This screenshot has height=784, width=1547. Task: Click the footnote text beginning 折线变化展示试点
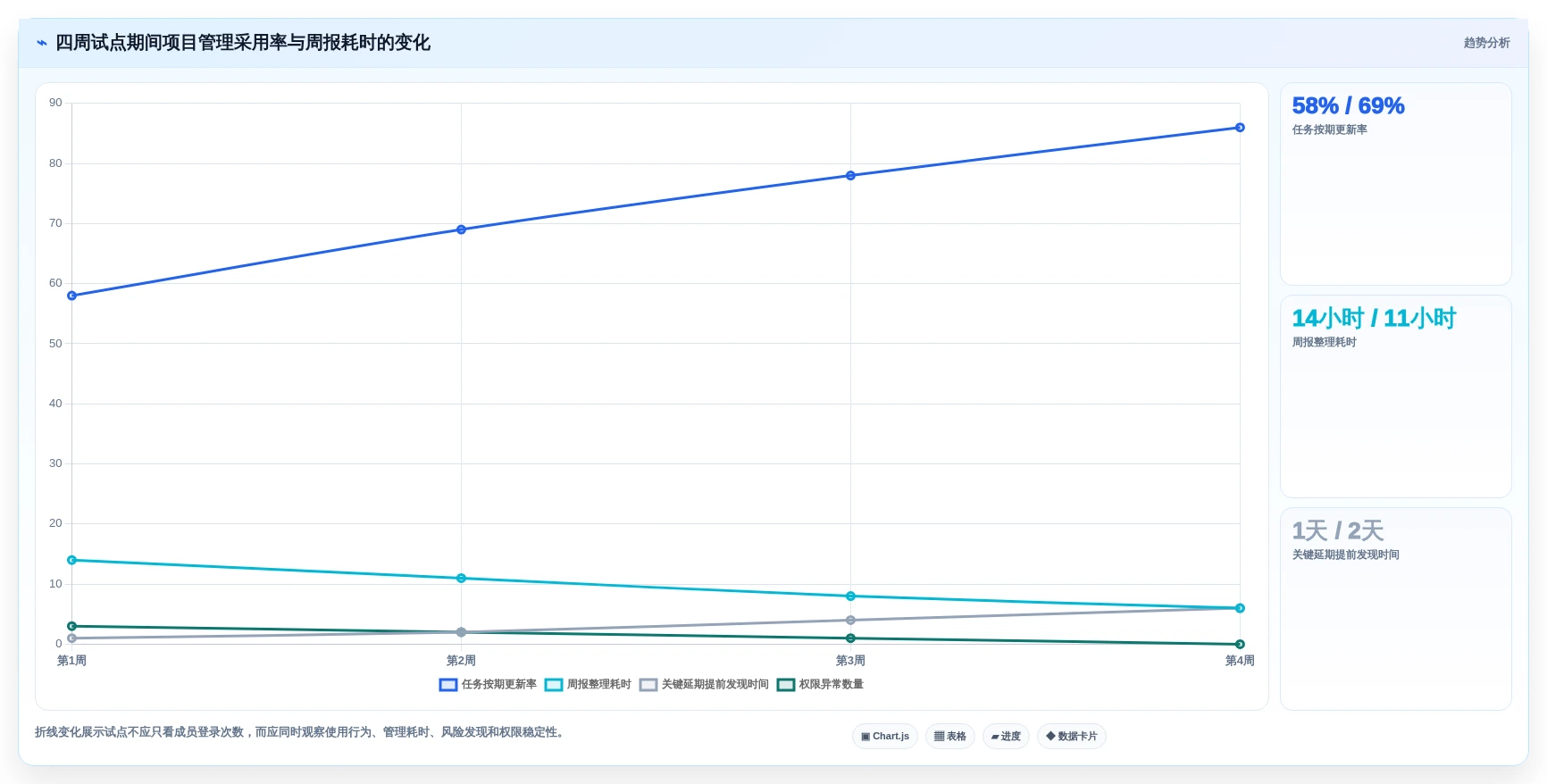coord(302,732)
